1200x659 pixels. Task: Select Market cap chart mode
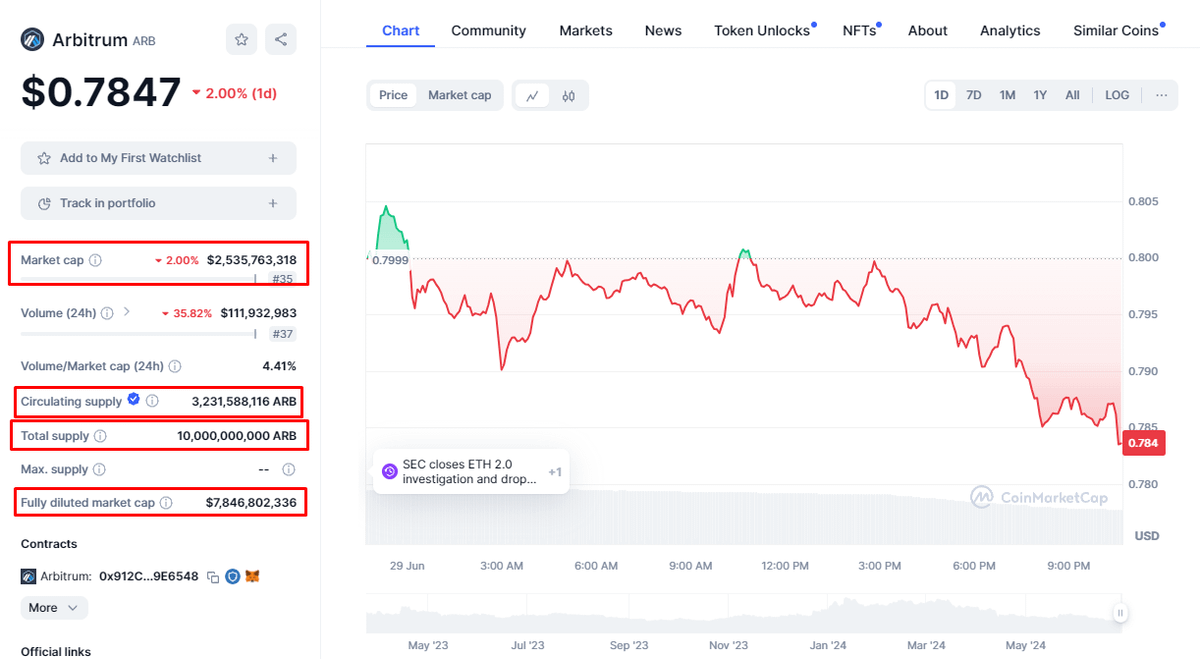pyautogui.click(x=460, y=95)
